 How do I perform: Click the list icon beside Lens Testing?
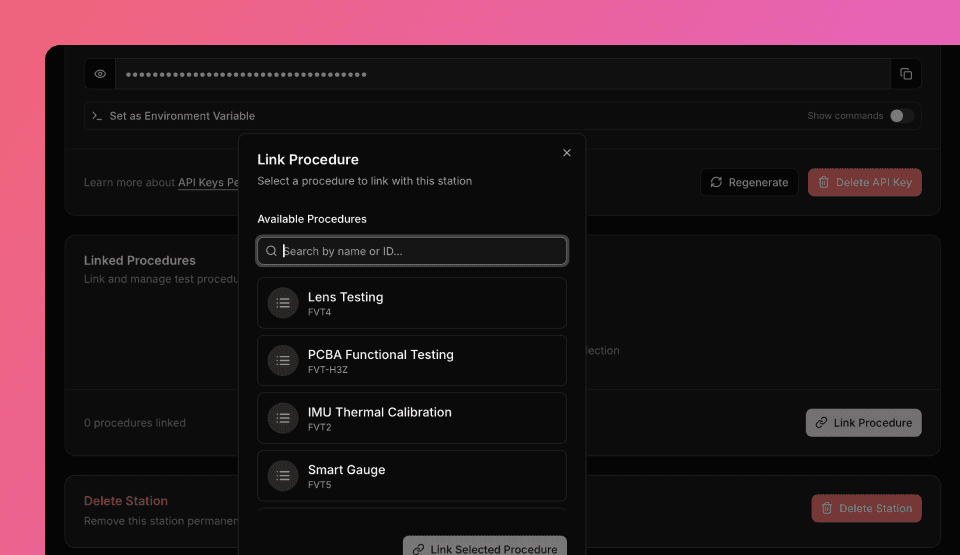point(283,303)
